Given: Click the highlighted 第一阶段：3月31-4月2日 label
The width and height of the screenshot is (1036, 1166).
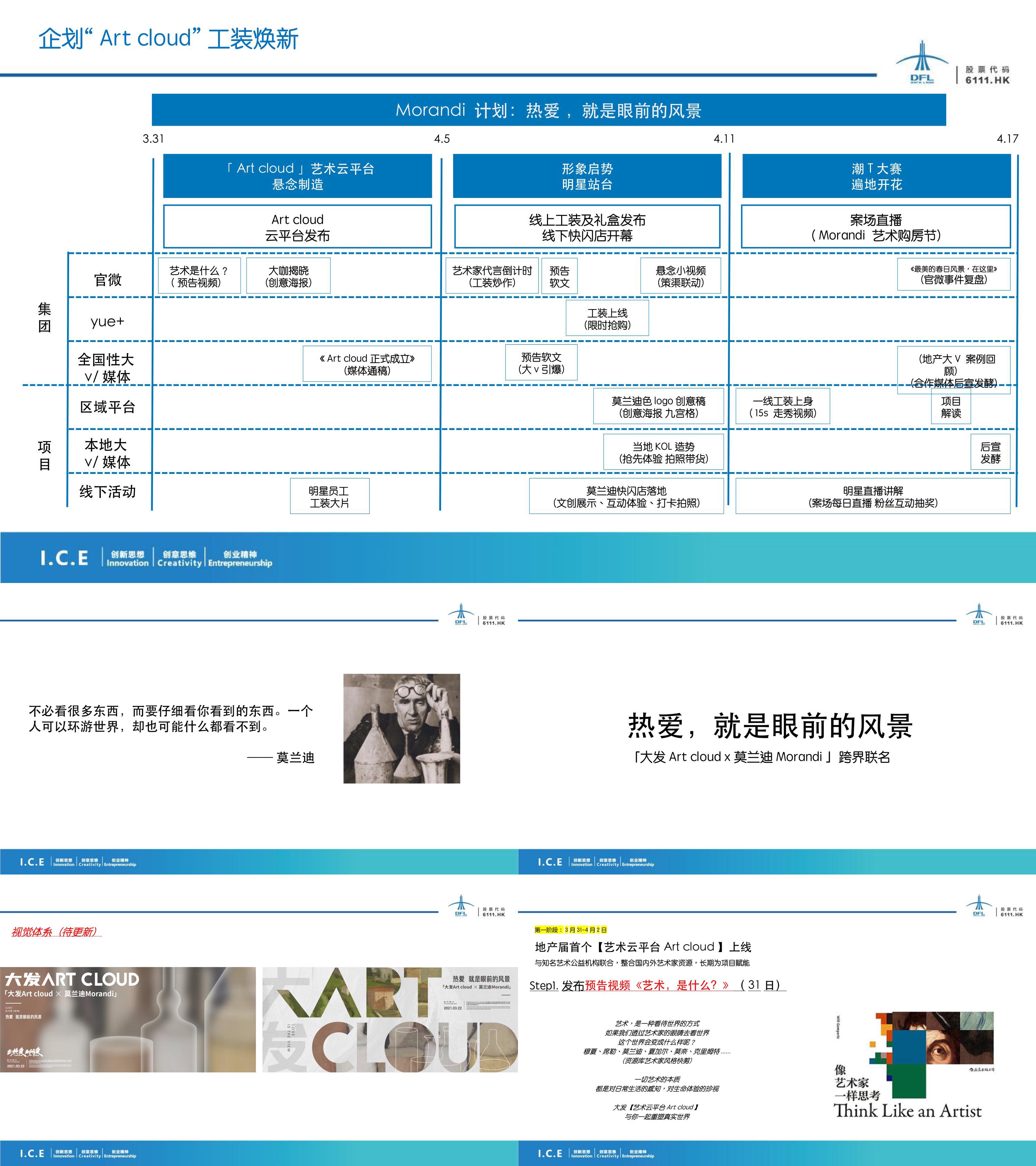Looking at the screenshot, I should 570,930.
